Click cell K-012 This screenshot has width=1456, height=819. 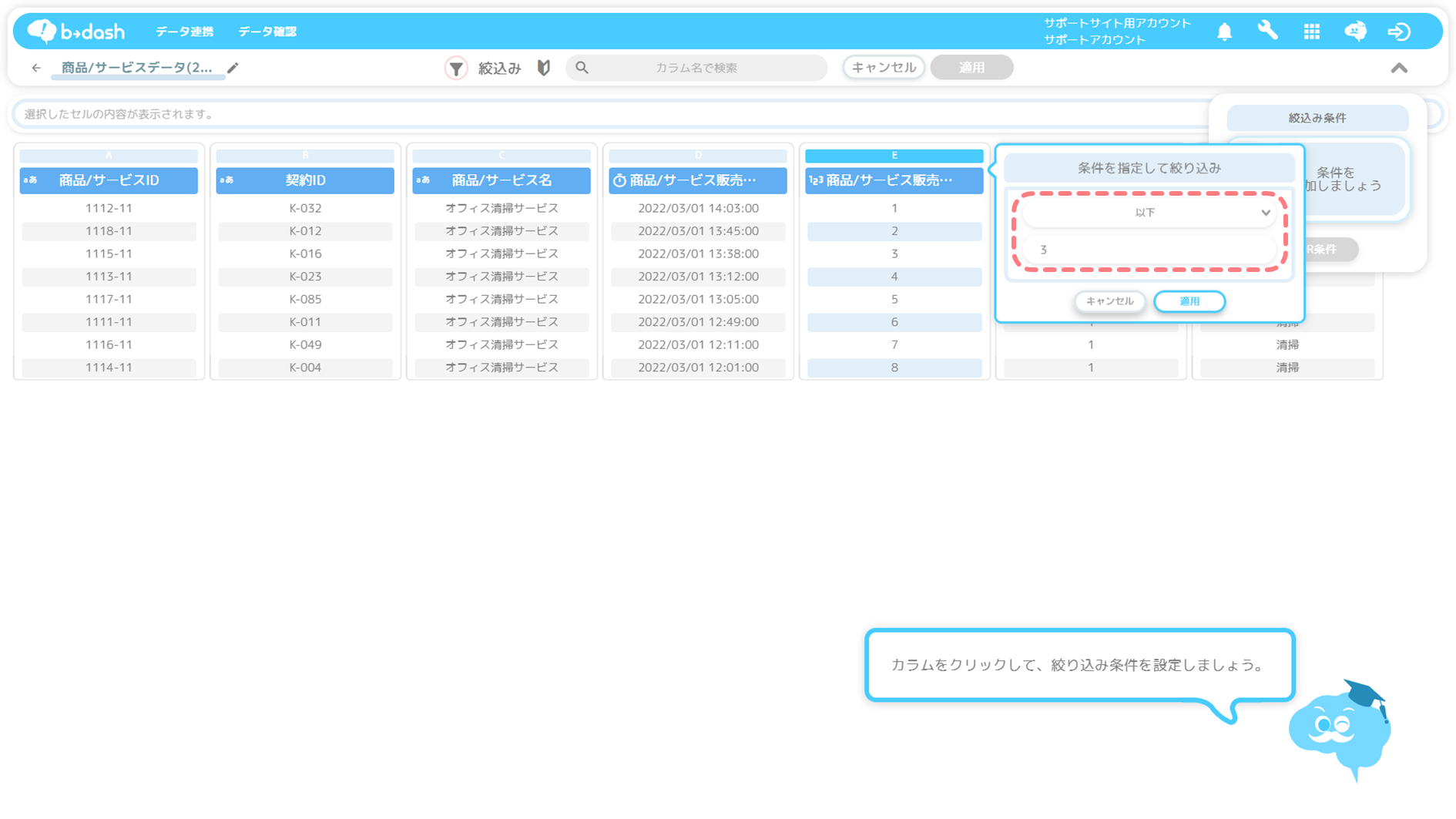tap(305, 231)
